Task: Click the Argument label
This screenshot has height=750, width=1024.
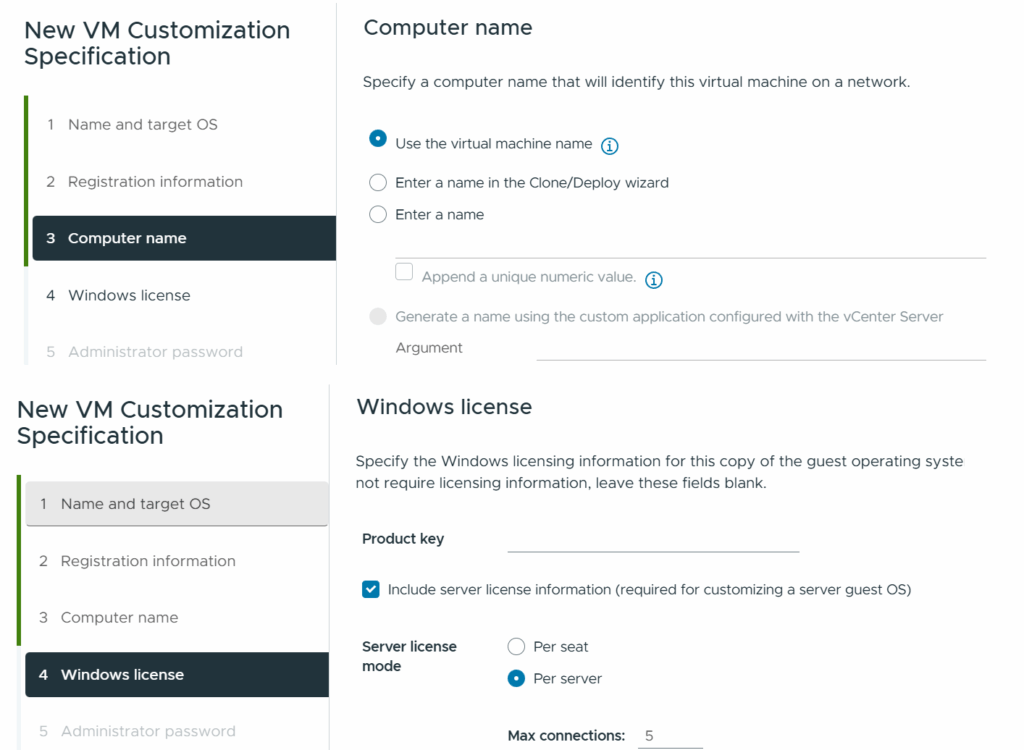Action: pos(429,348)
